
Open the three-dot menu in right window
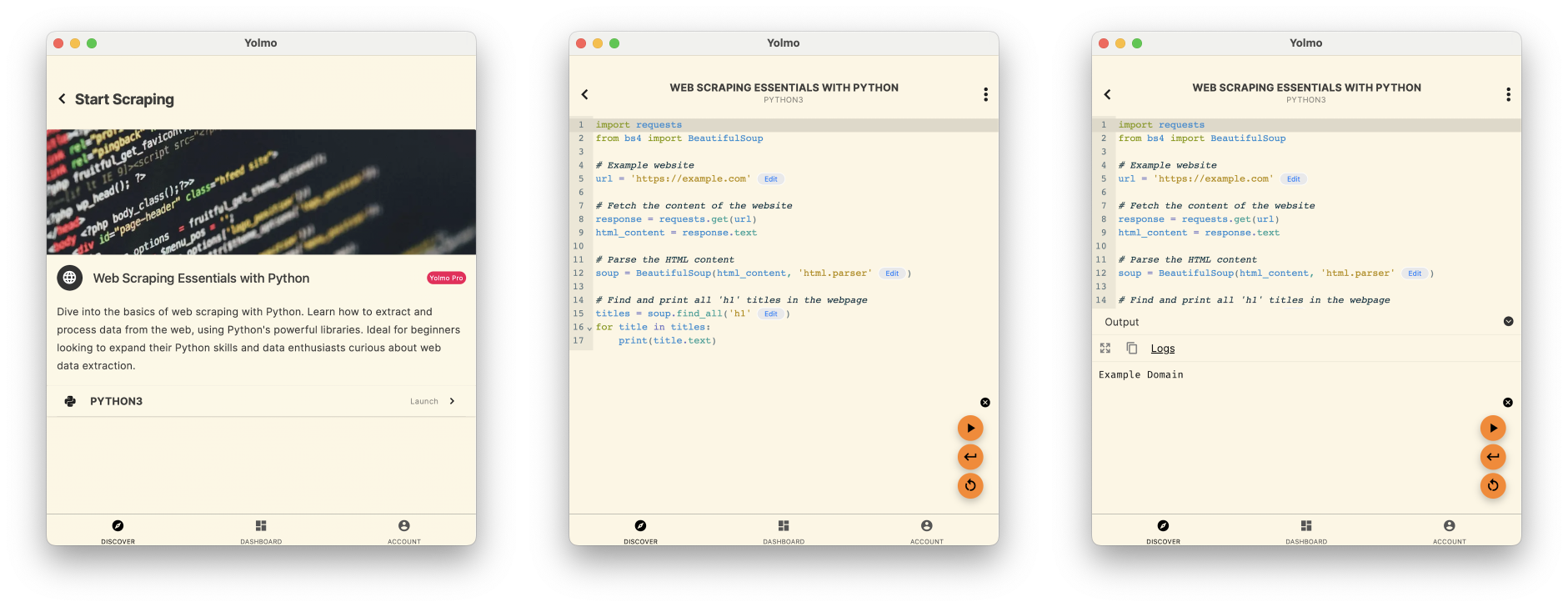click(1508, 94)
